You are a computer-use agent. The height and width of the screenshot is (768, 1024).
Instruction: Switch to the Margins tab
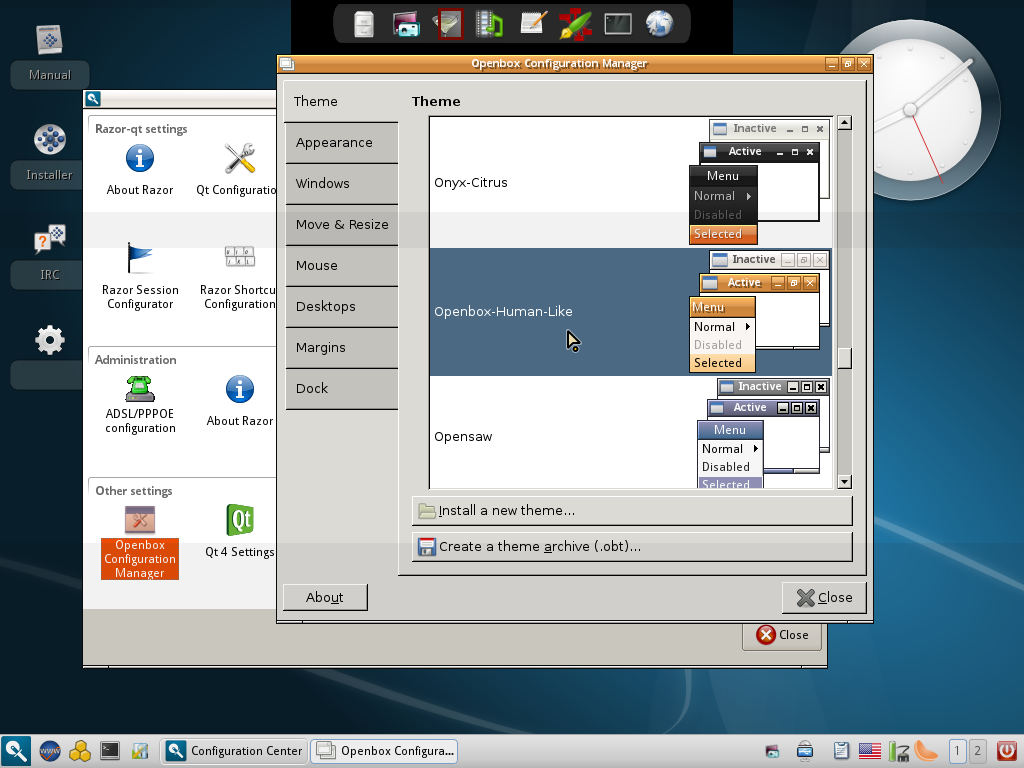[x=341, y=347]
